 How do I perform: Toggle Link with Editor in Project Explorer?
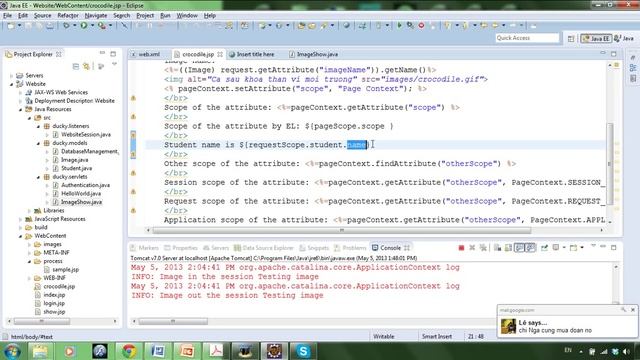tap(87, 66)
